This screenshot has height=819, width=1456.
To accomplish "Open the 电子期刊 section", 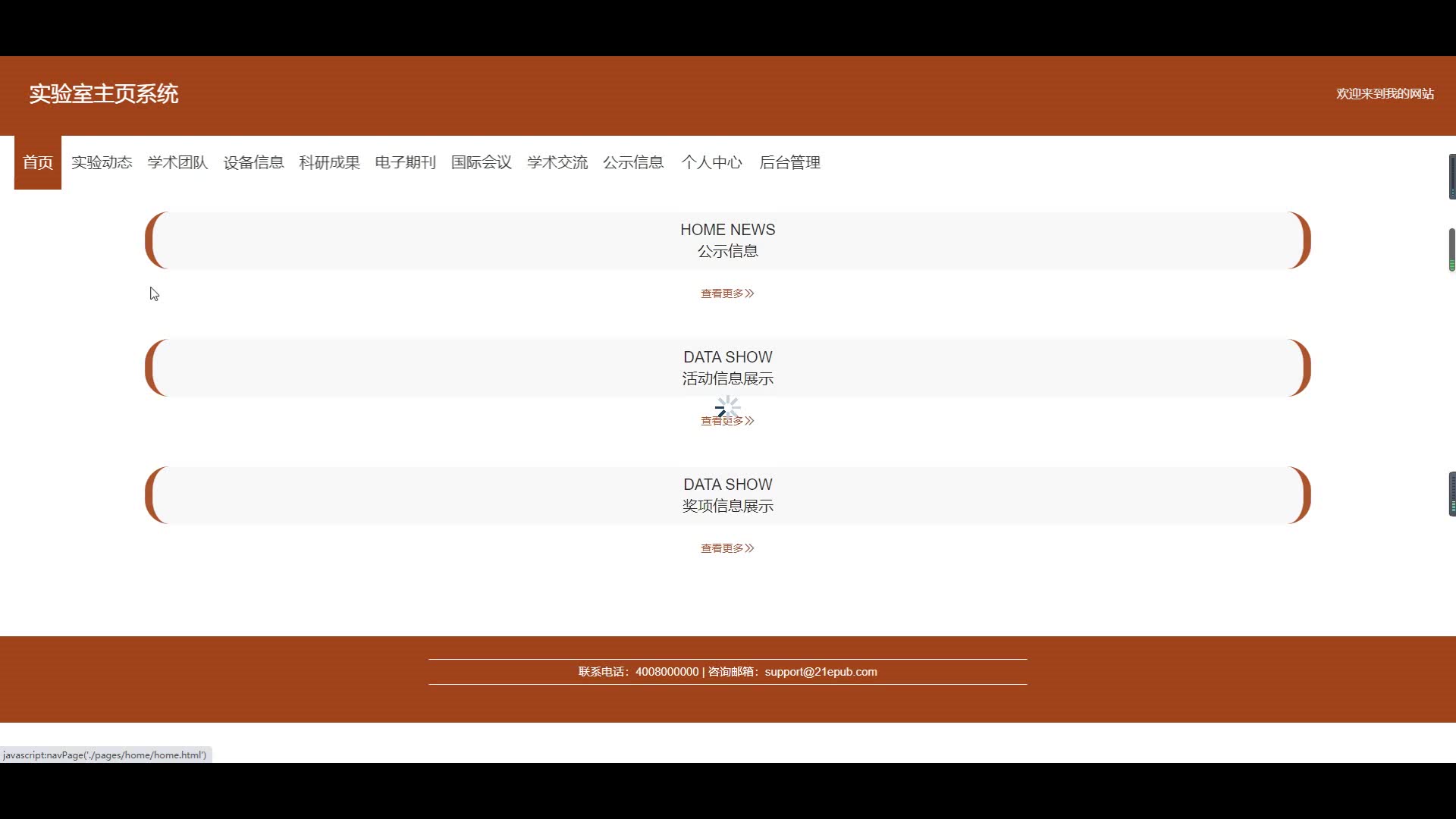I will 405,162.
